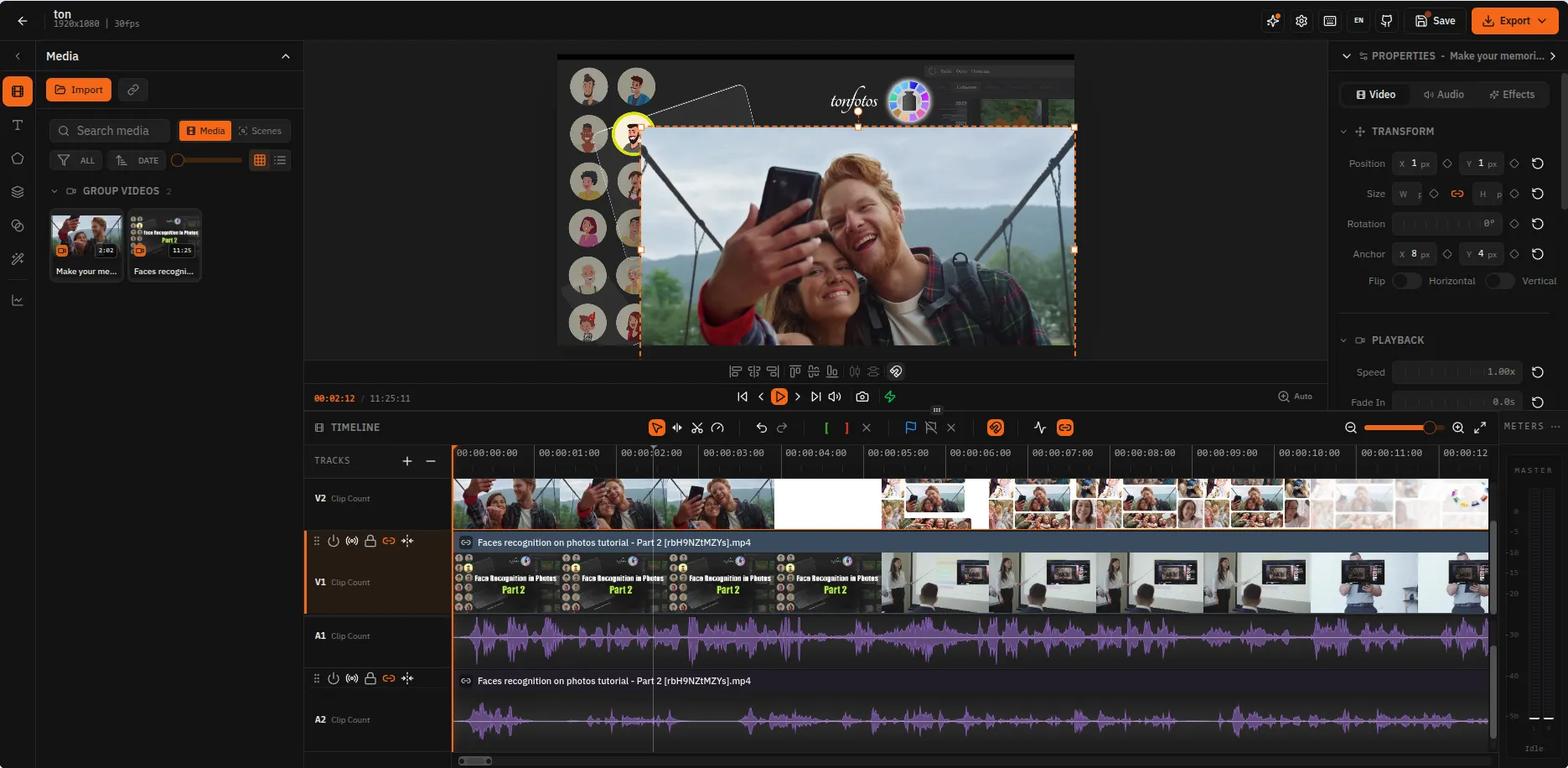This screenshot has height=768, width=1568.
Task: Collapse the PROPERTIES panel
Action: point(1347,56)
